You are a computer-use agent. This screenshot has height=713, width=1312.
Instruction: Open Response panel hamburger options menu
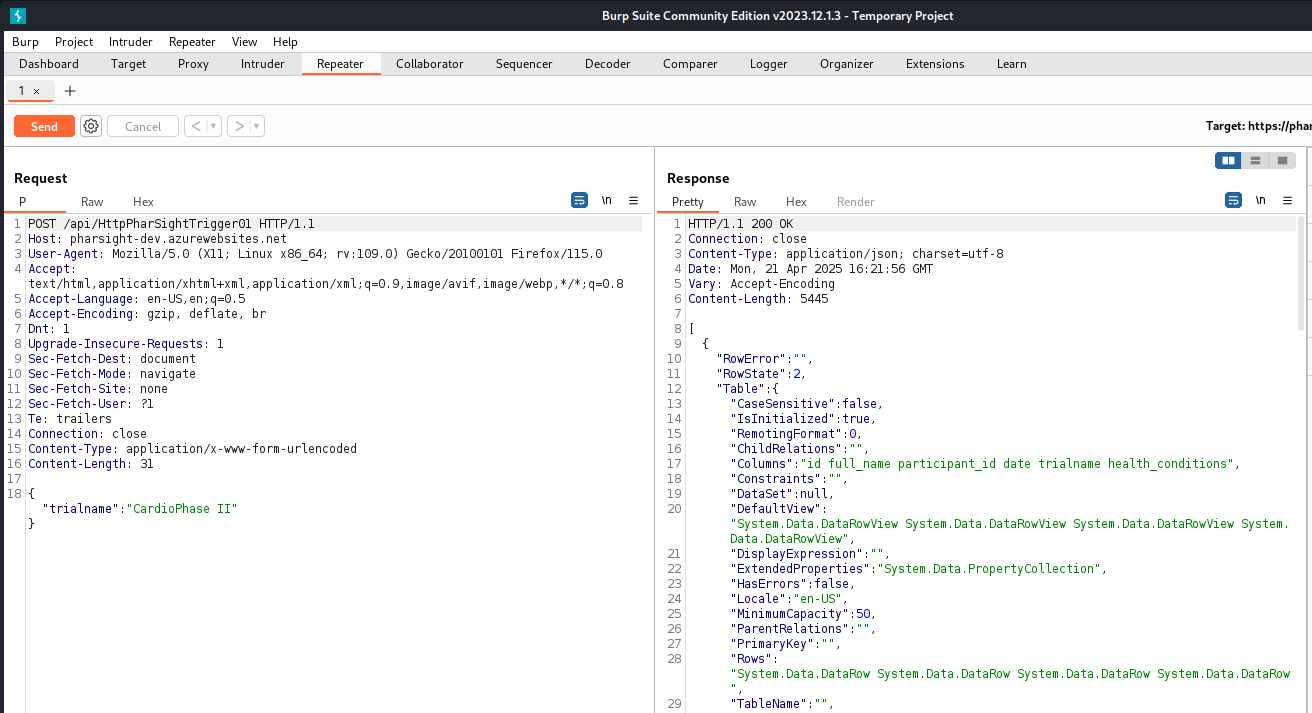pos(1287,200)
